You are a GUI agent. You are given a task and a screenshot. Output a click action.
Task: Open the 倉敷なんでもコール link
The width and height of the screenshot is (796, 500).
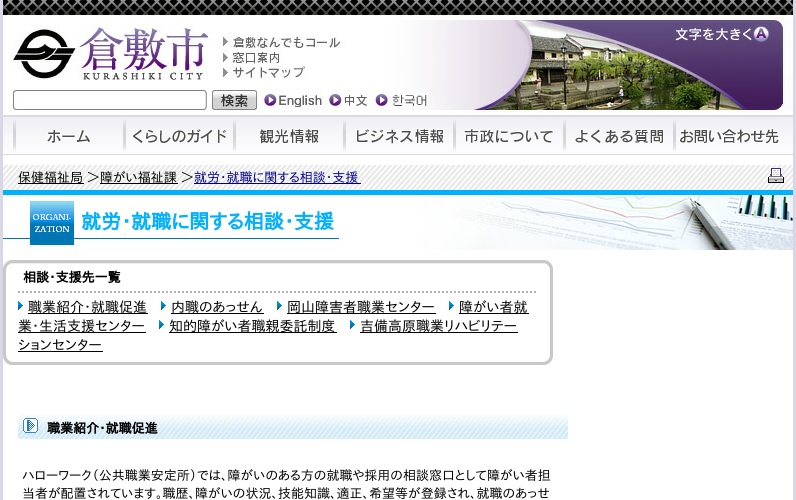pyautogui.click(x=286, y=42)
